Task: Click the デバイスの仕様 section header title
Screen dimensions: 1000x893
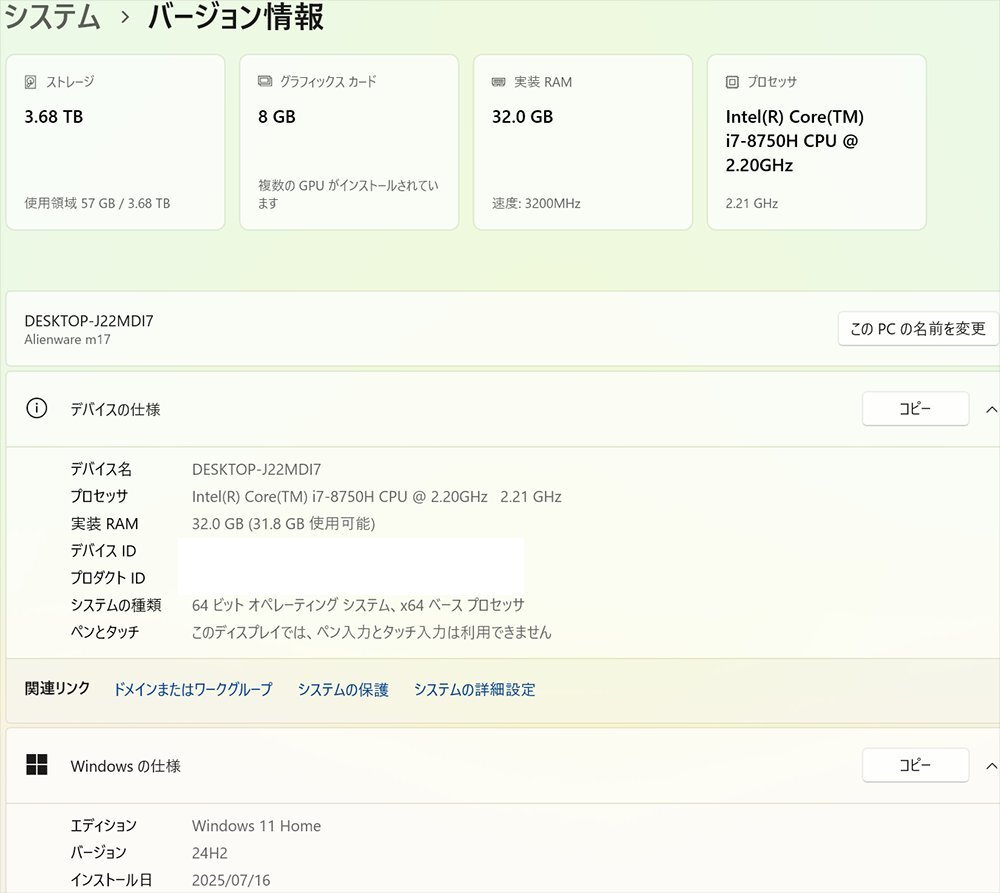Action: click(115, 409)
